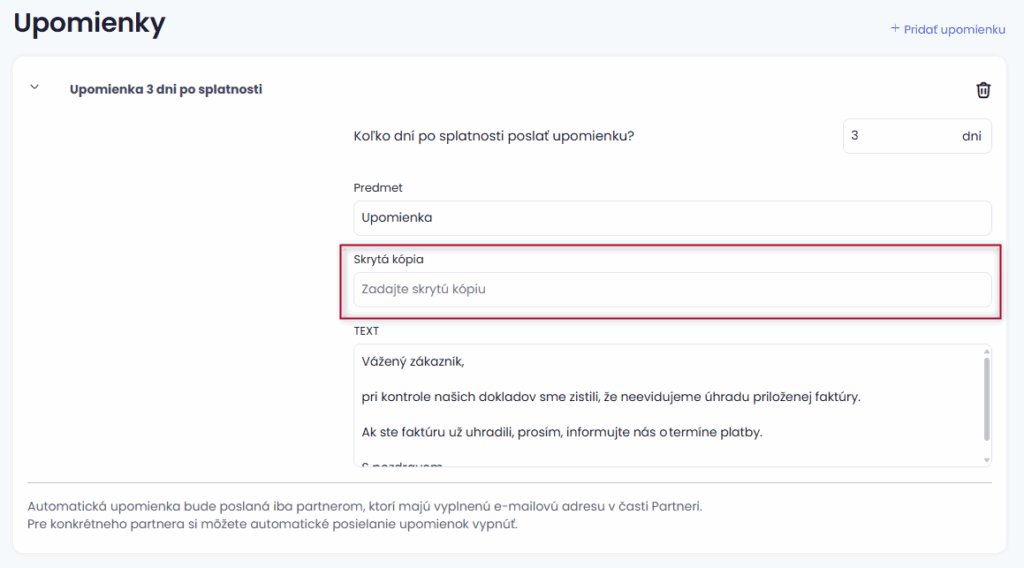The image size is (1024, 568).
Task: Click the 'Skrytá kópia' field label
Action: point(389,260)
